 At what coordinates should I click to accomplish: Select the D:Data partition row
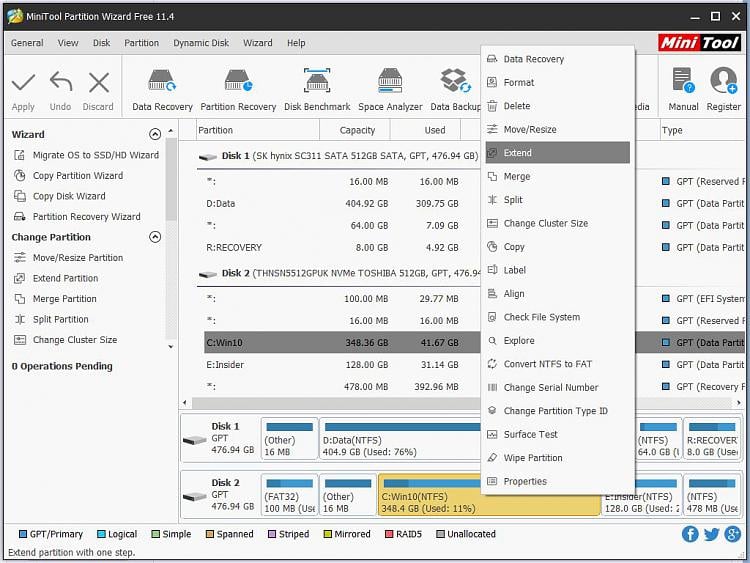(x=342, y=203)
